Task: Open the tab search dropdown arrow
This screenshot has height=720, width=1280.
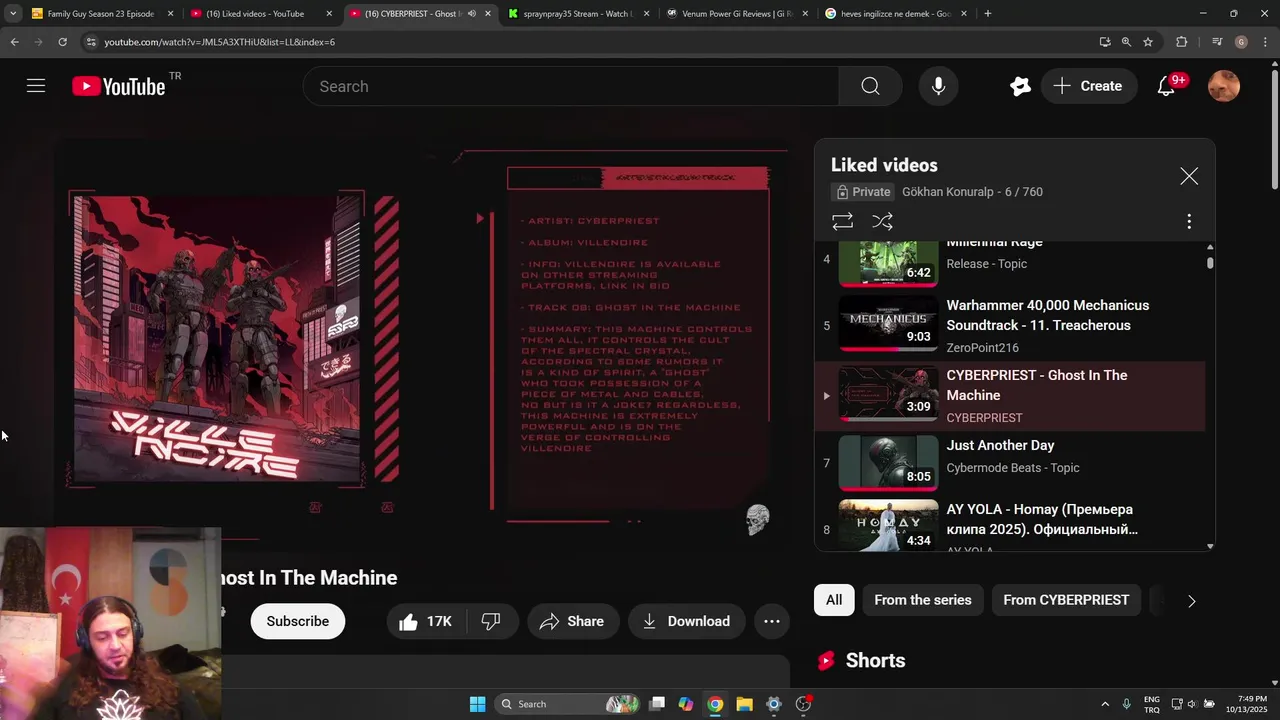Action: point(13,14)
